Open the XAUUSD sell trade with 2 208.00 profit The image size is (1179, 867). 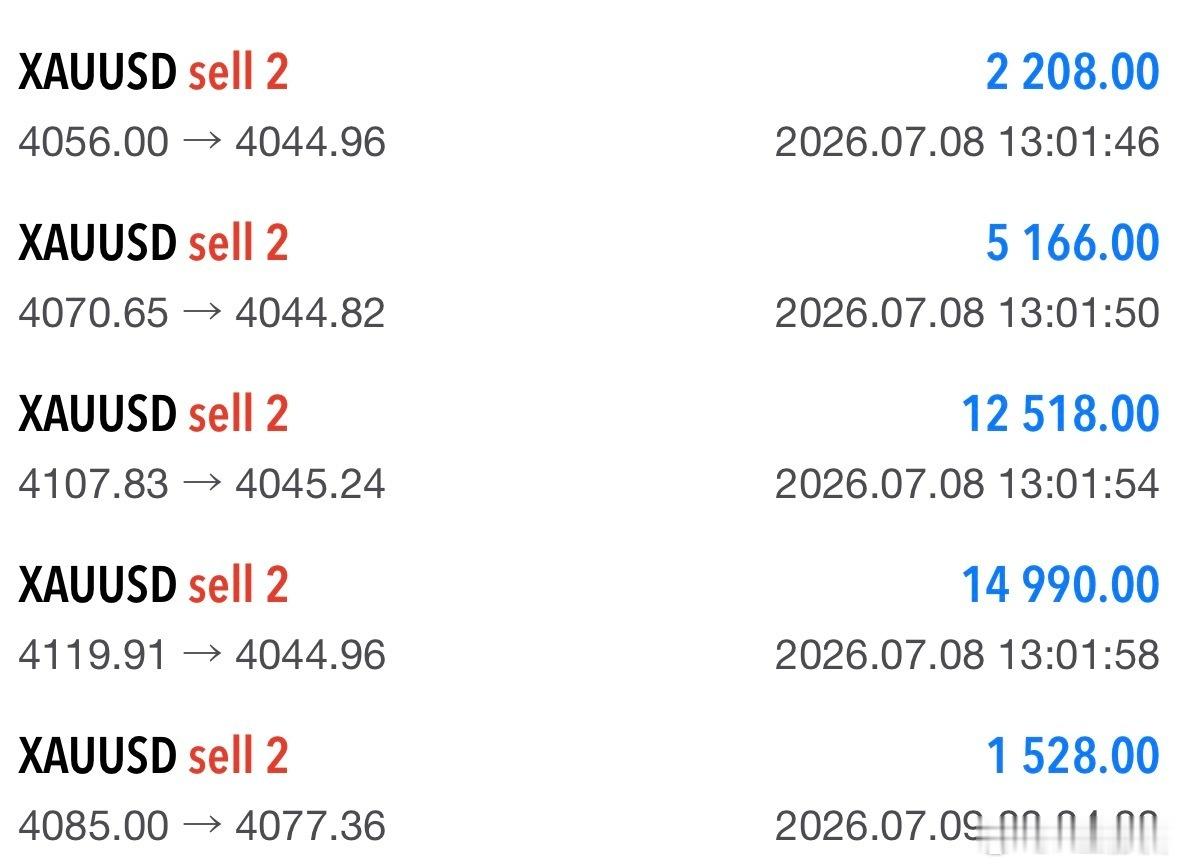589,106
